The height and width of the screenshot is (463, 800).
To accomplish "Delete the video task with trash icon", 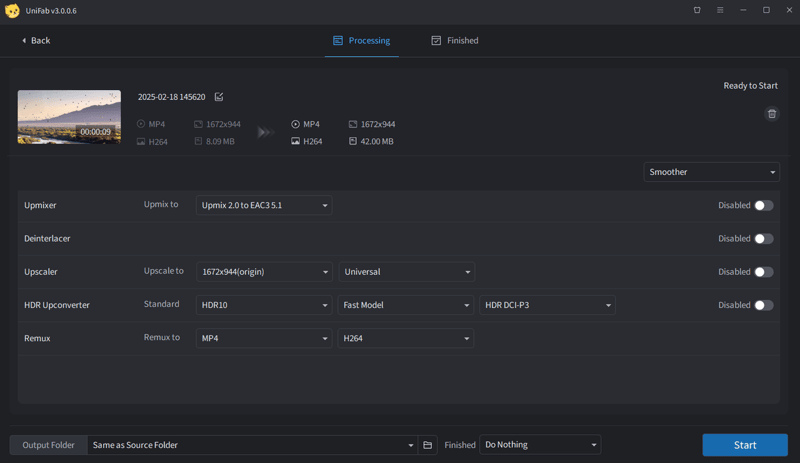I will (x=771, y=114).
